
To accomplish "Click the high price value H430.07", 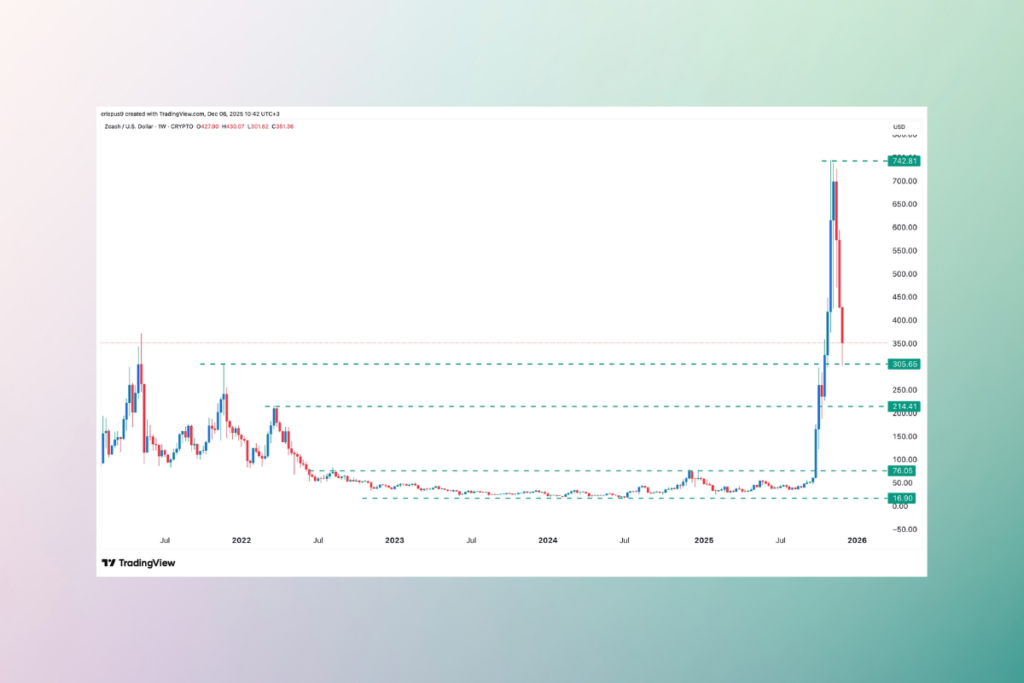I will (x=233, y=127).
